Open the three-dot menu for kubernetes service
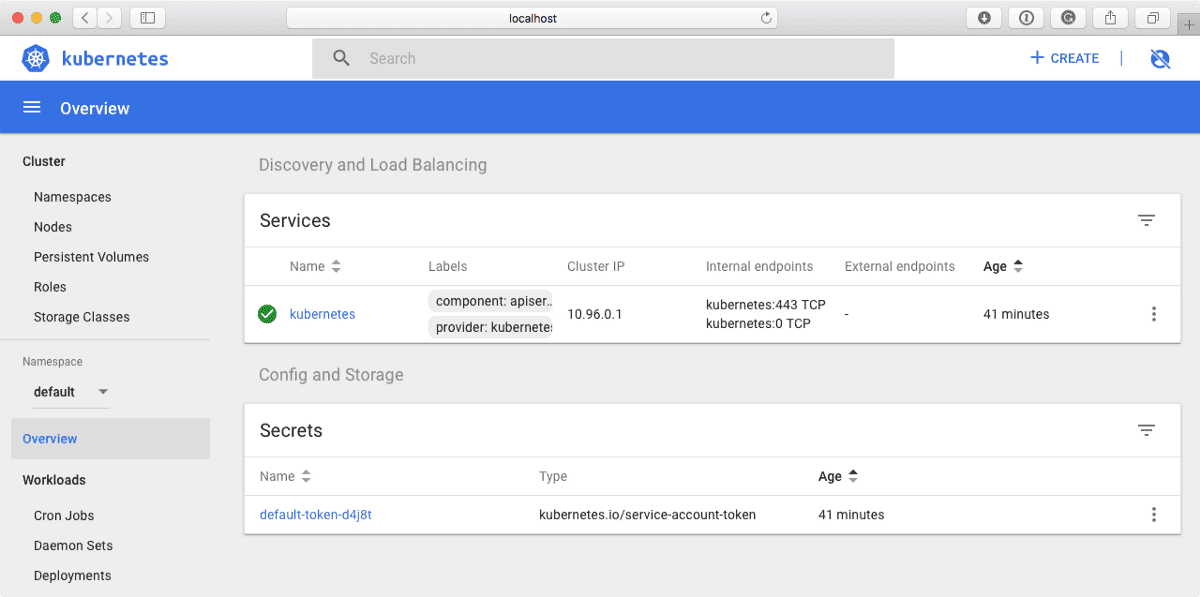This screenshot has width=1200, height=597. 1154,313
